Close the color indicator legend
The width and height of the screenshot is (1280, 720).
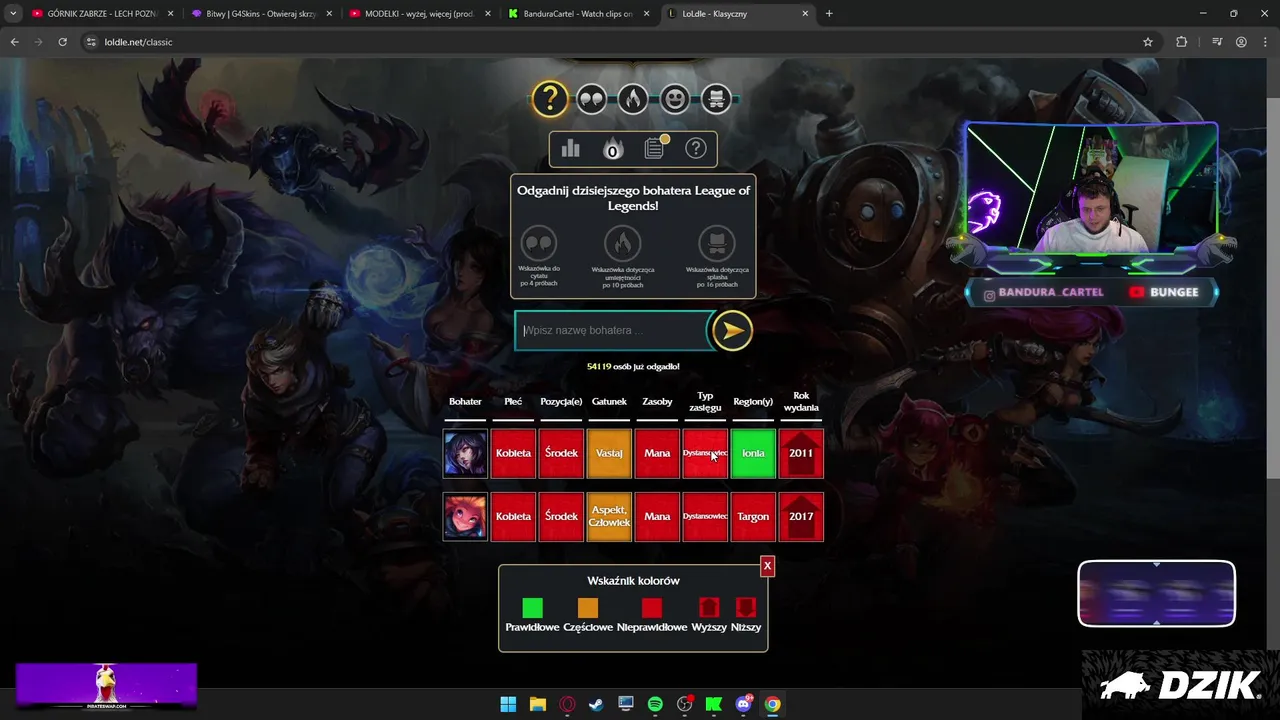(x=767, y=566)
